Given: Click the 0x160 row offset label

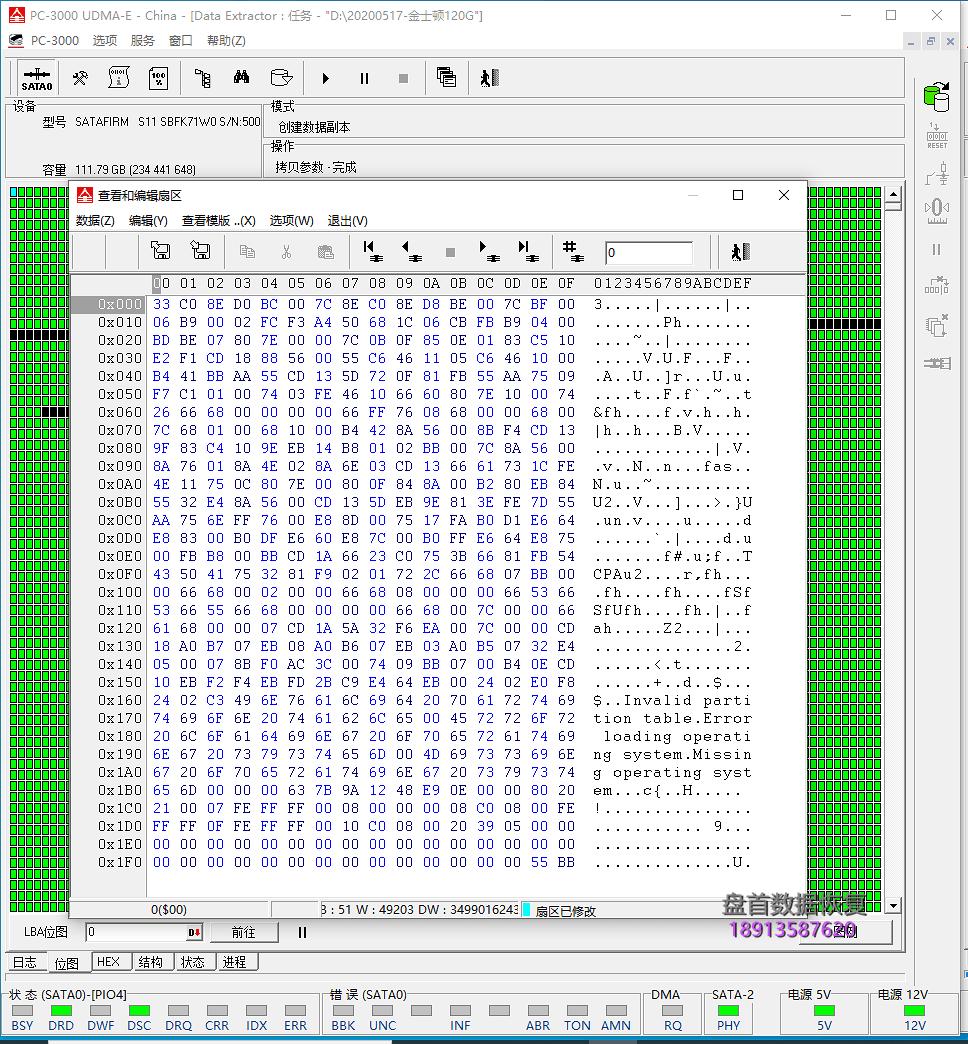Looking at the screenshot, I should coord(120,700).
